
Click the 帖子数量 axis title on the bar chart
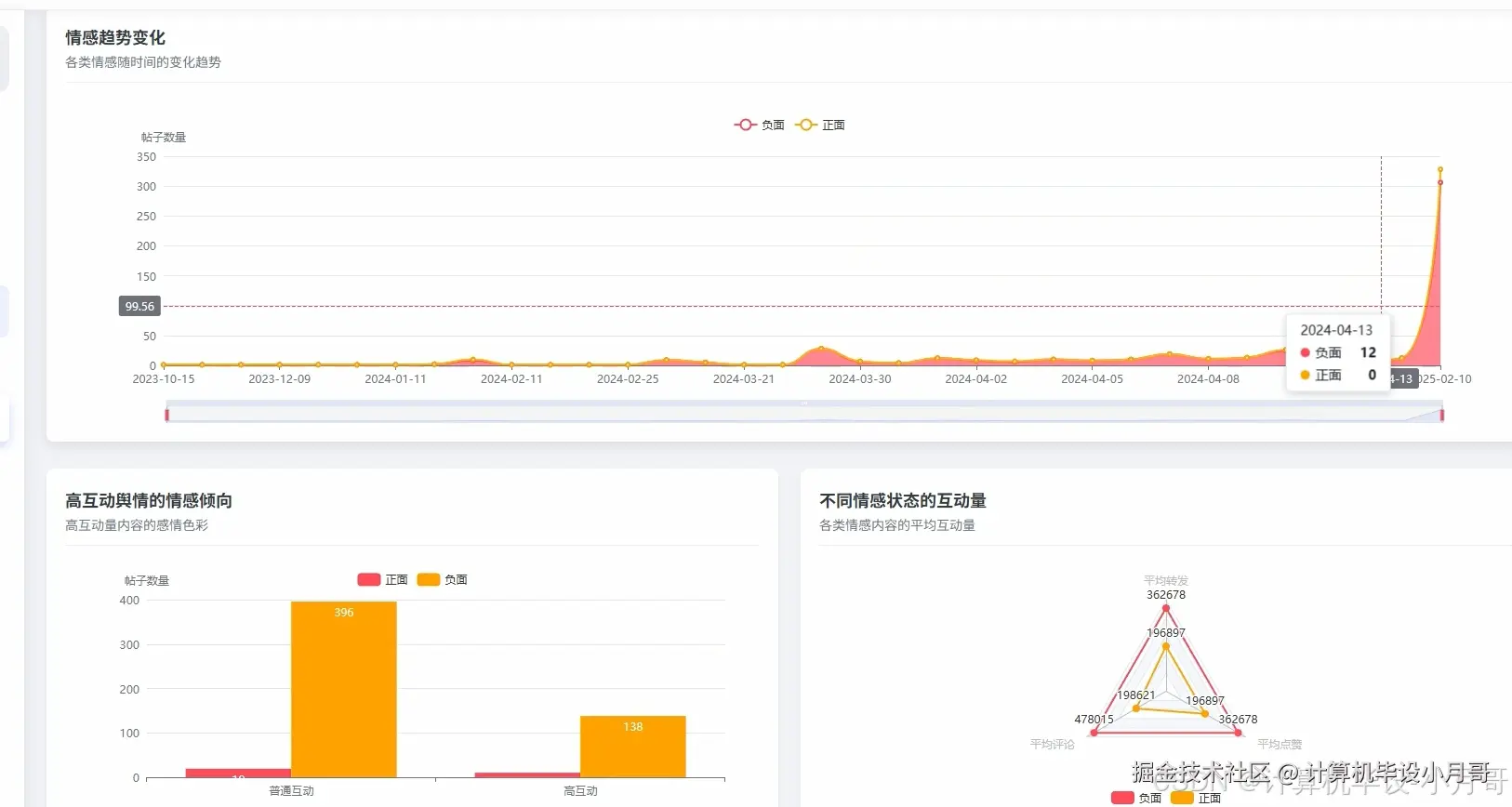coord(147,580)
